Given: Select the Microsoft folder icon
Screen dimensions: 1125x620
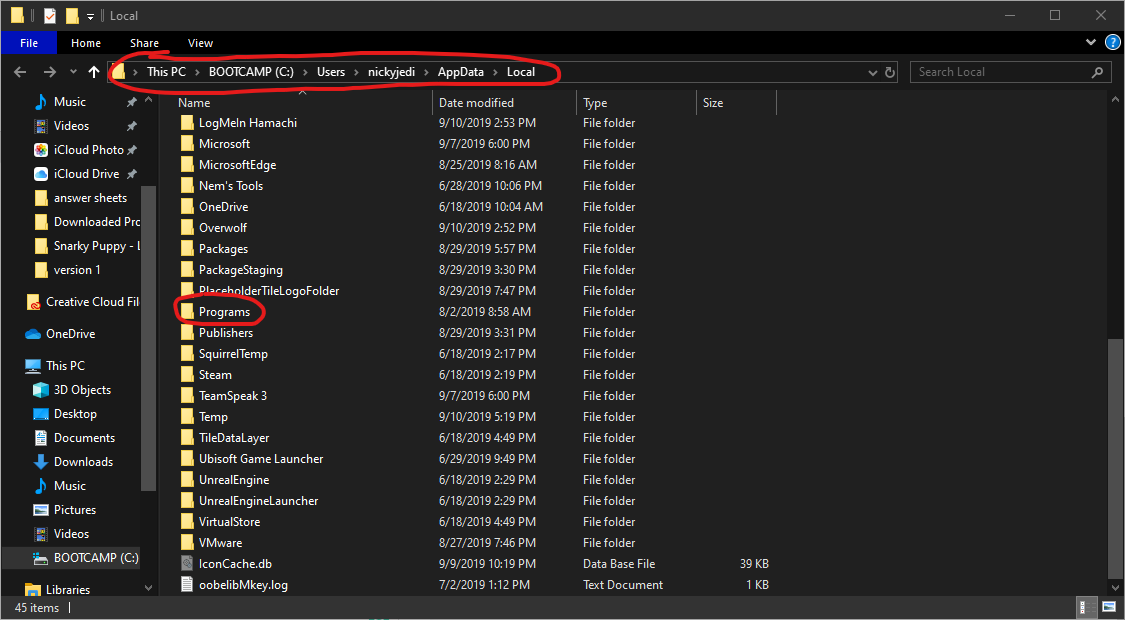Looking at the screenshot, I should (187, 144).
